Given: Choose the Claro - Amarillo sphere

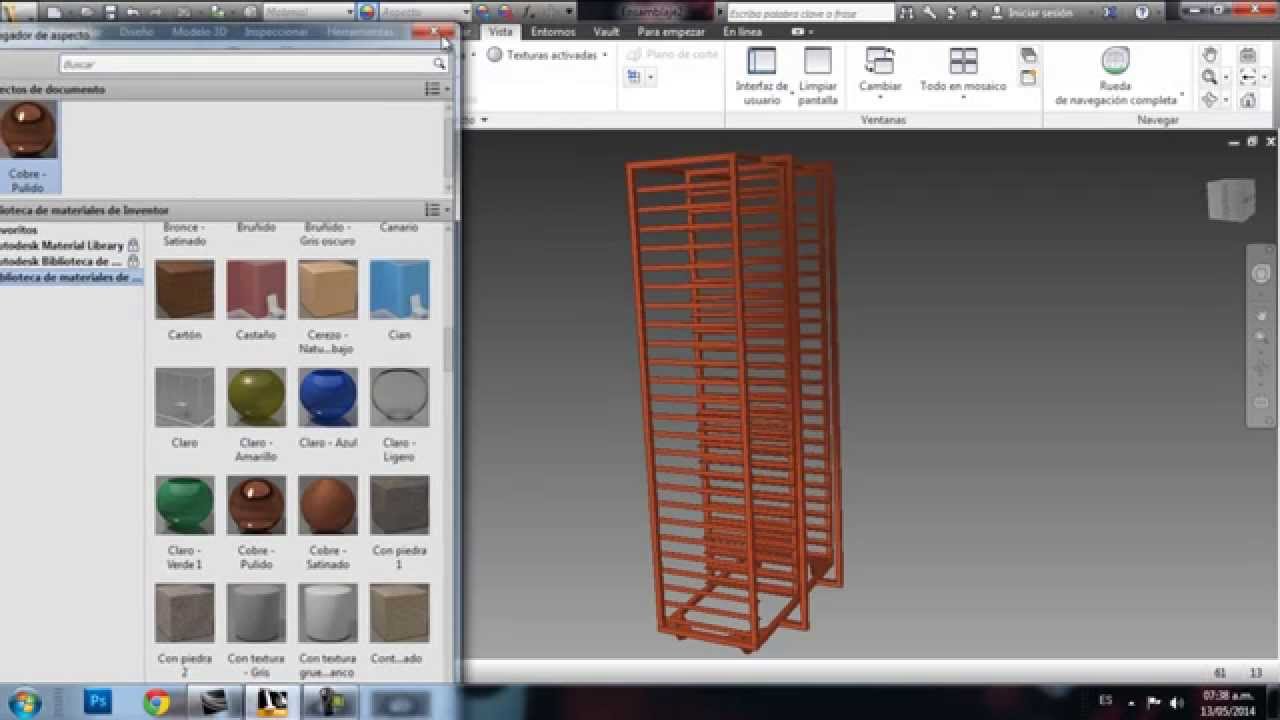Looking at the screenshot, I should click(x=256, y=397).
